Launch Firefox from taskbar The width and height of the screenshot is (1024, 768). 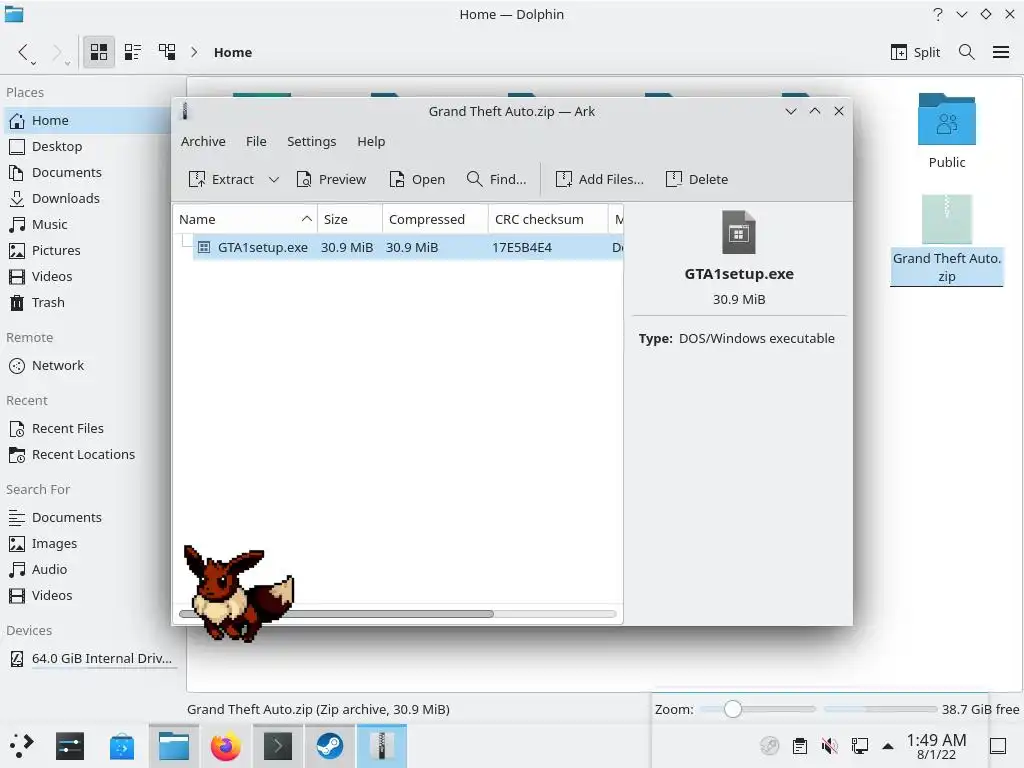[226, 746]
